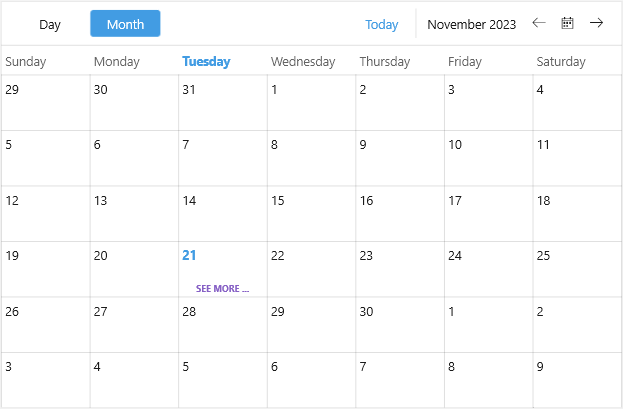Switch to Month view

pyautogui.click(x=125, y=24)
